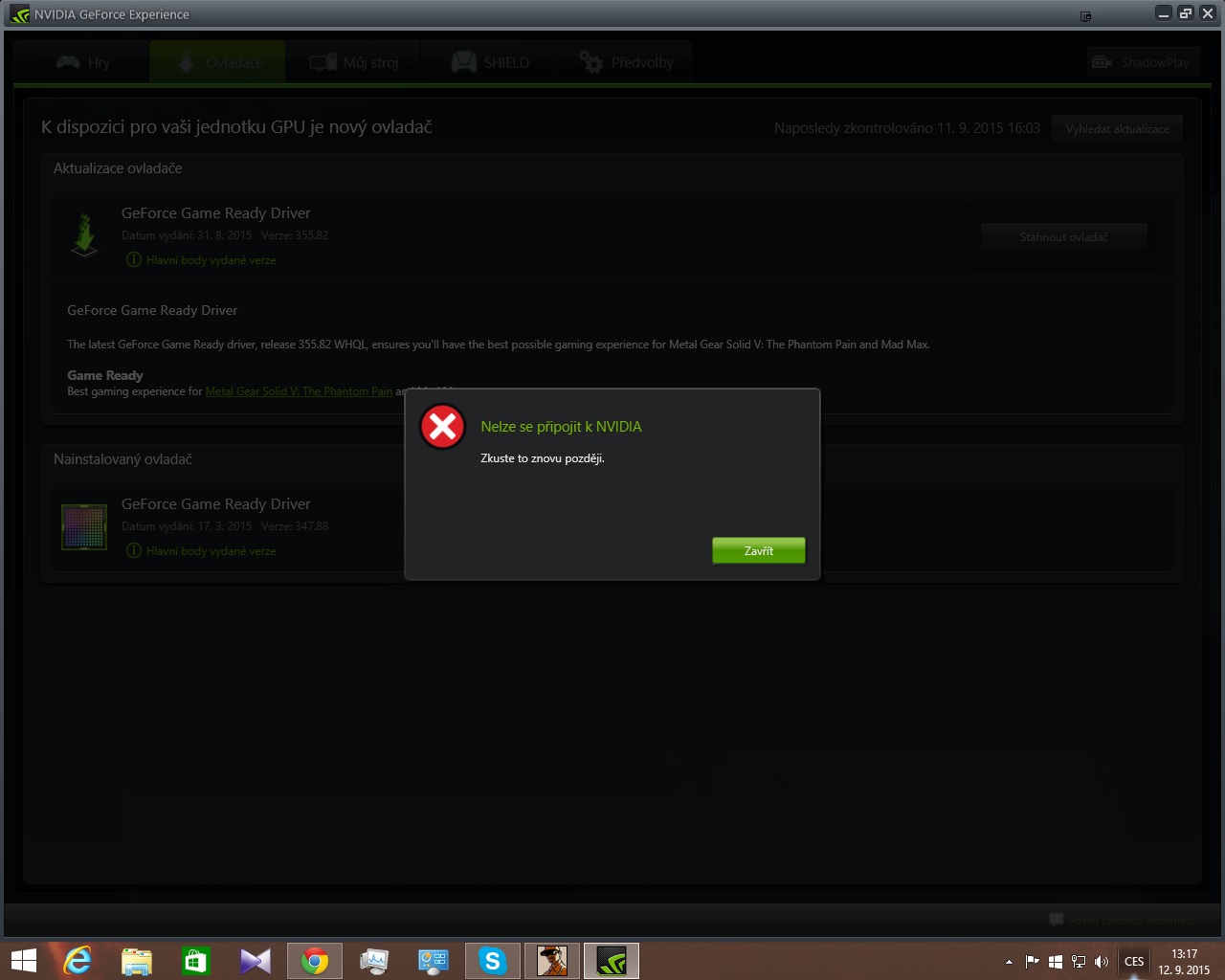Open the Windows Start button
The width and height of the screenshot is (1225, 980).
[x=23, y=961]
